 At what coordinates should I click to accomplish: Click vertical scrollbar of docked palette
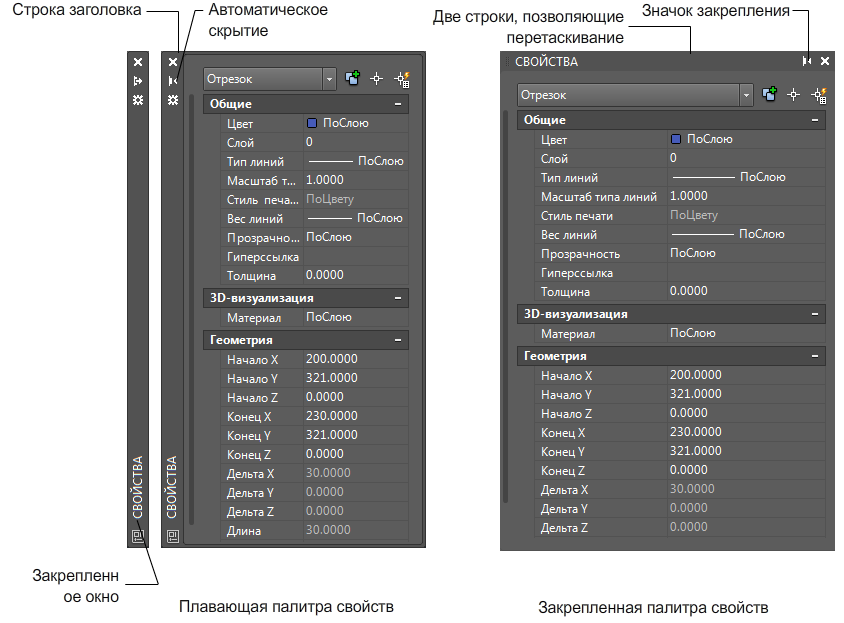[505, 307]
